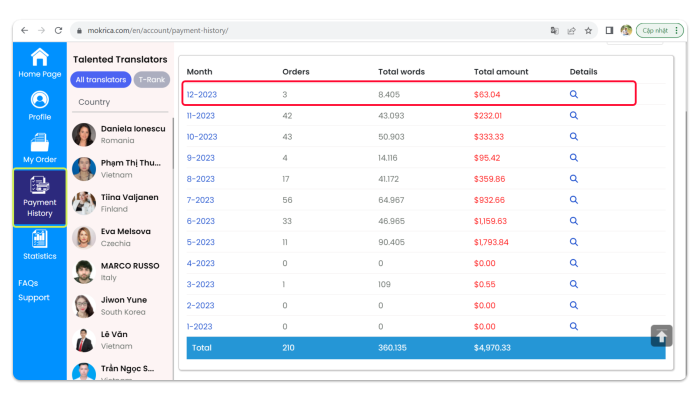The width and height of the screenshot is (700, 400).
Task: Open the Home Page sidebar icon
Action: pyautogui.click(x=39, y=63)
